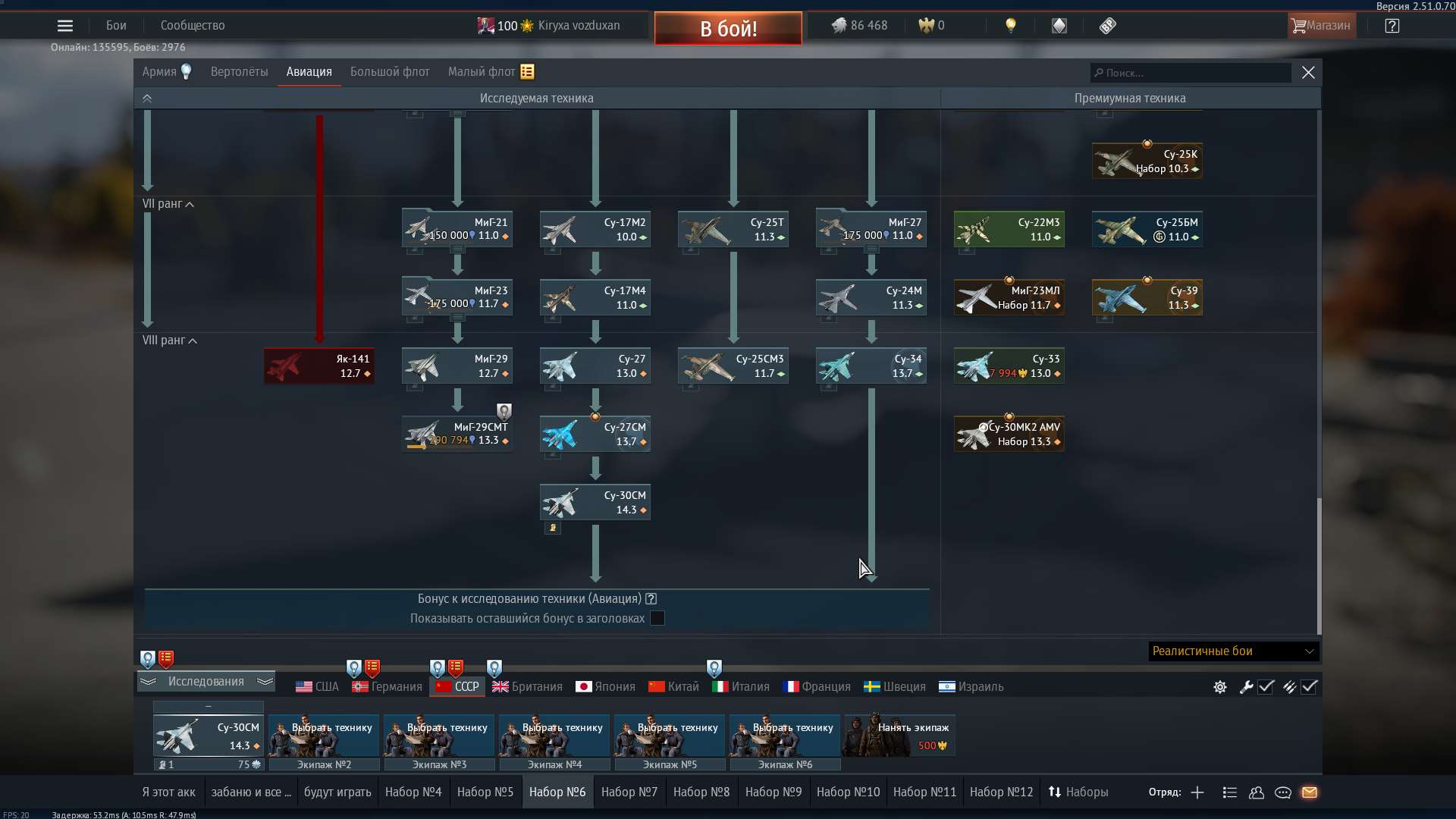Open the mail envelope icon
The height and width of the screenshot is (819, 1456).
tap(1310, 792)
